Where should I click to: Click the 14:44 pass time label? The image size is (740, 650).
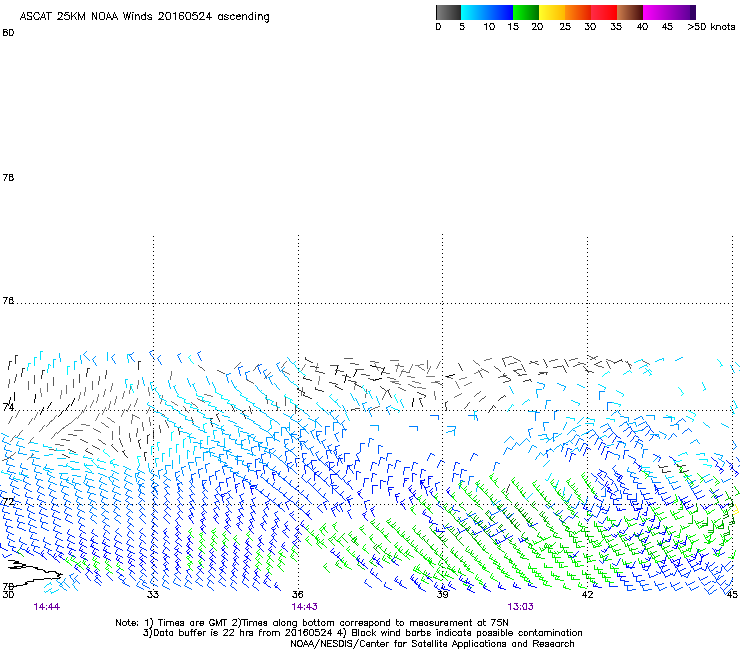click(x=47, y=607)
